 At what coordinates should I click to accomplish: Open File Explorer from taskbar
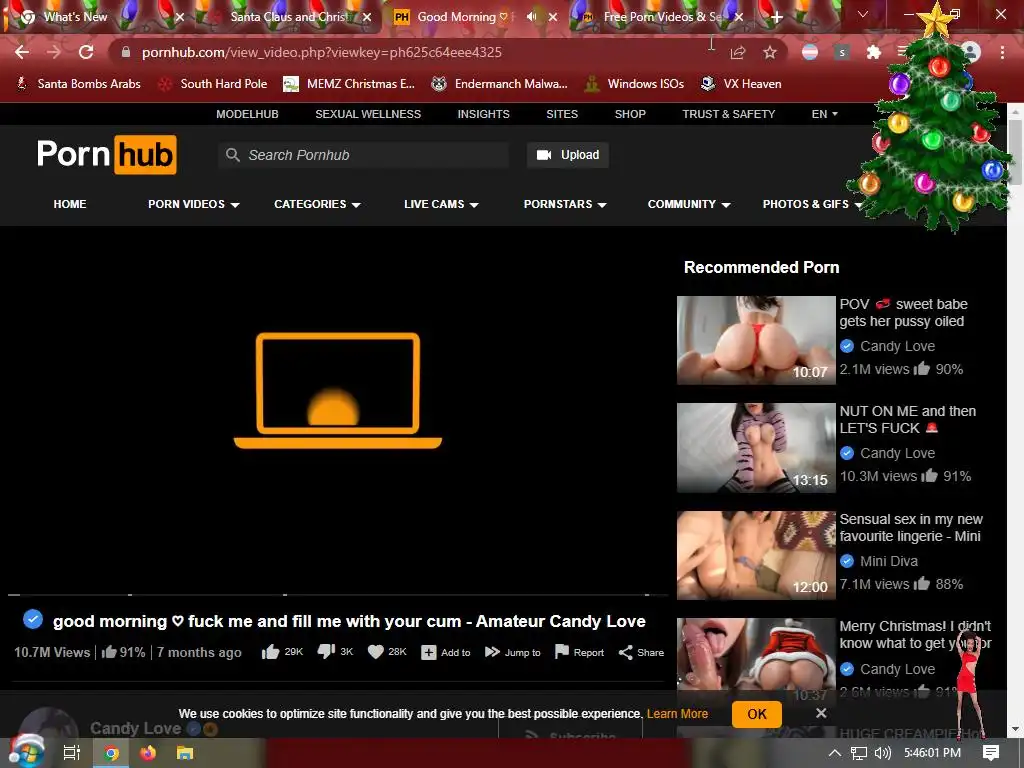tap(185, 753)
